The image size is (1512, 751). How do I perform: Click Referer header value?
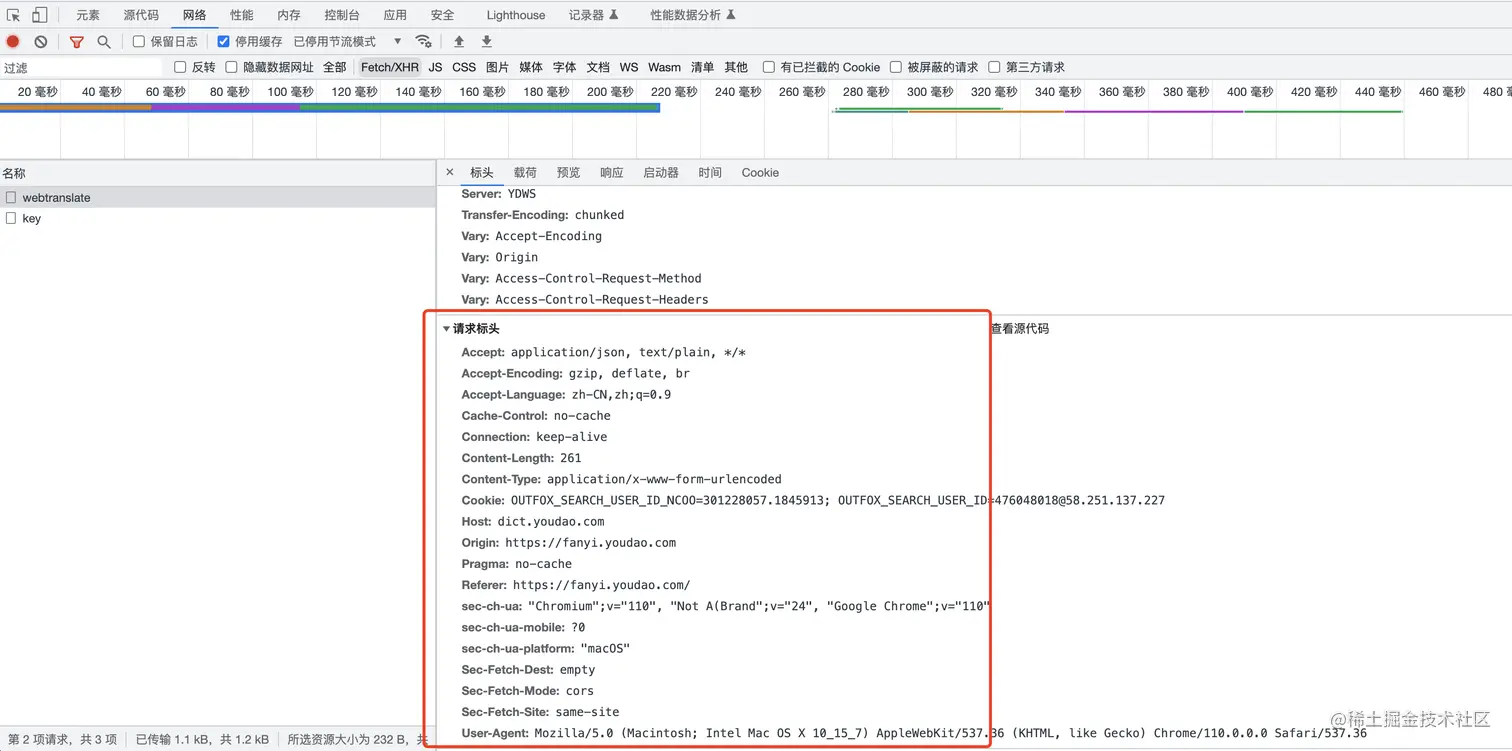[x=602, y=585]
